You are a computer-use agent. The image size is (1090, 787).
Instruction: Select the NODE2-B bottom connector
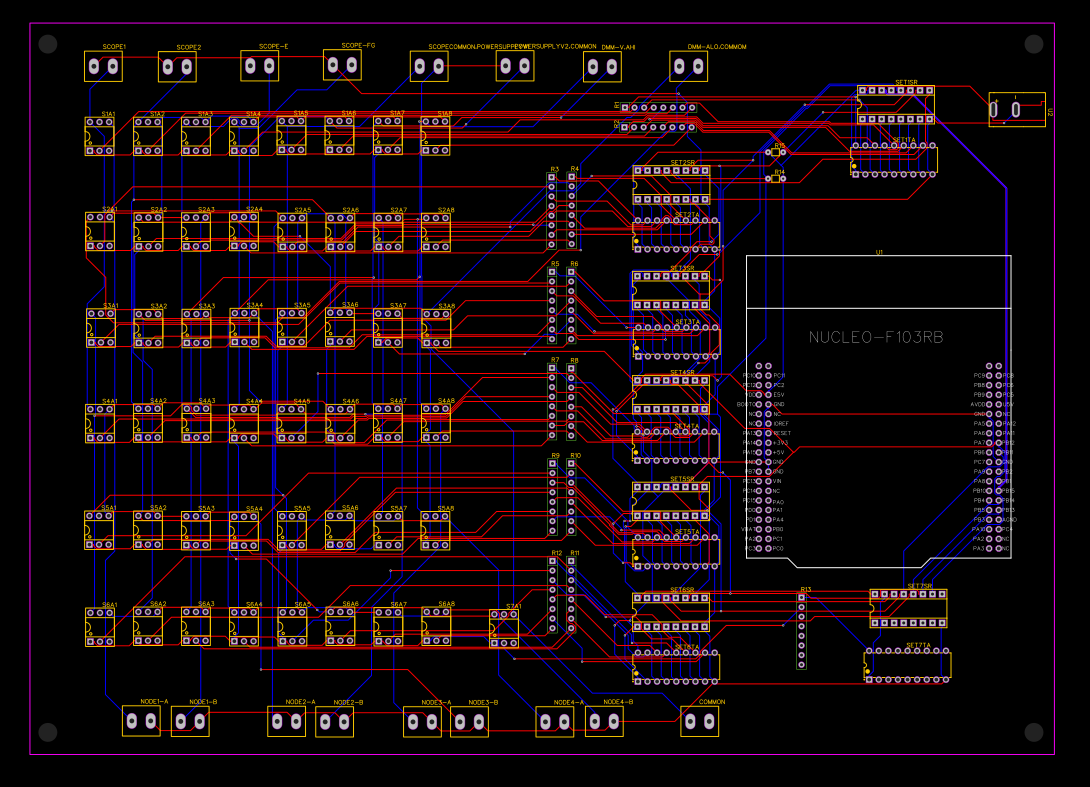point(334,720)
